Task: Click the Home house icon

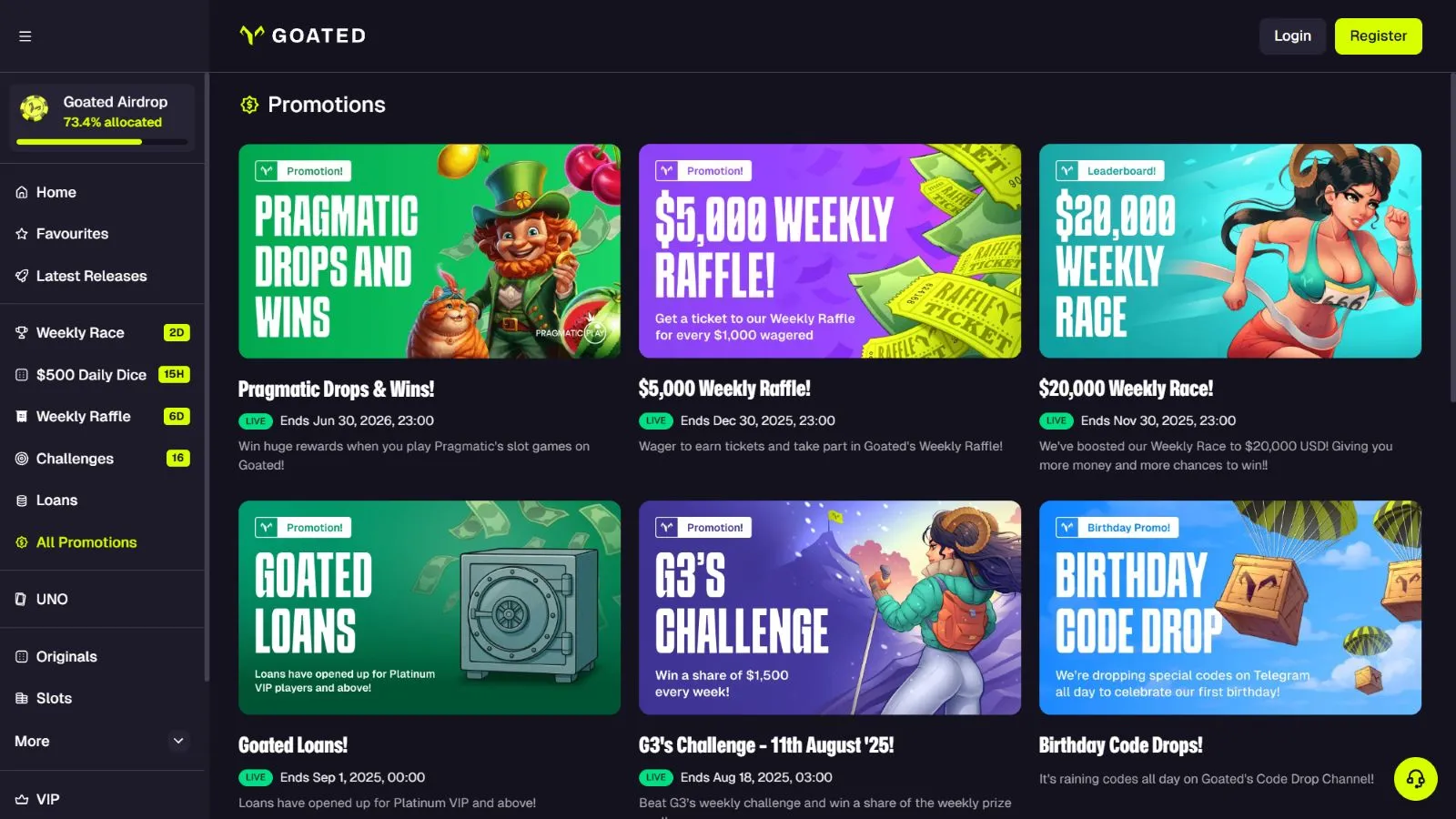Action: click(22, 192)
